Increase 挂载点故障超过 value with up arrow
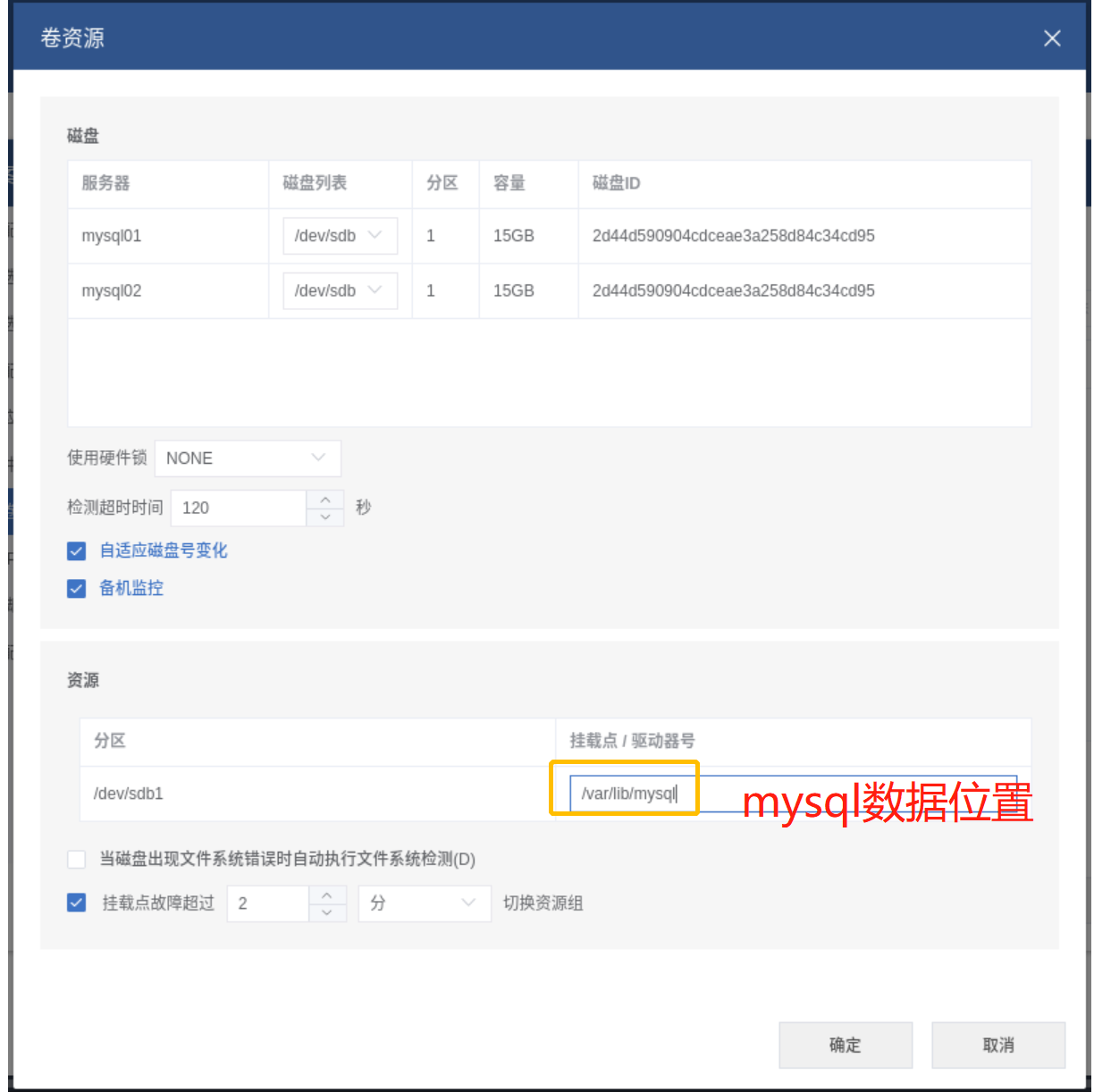This screenshot has height=1092, width=1094. [327, 895]
